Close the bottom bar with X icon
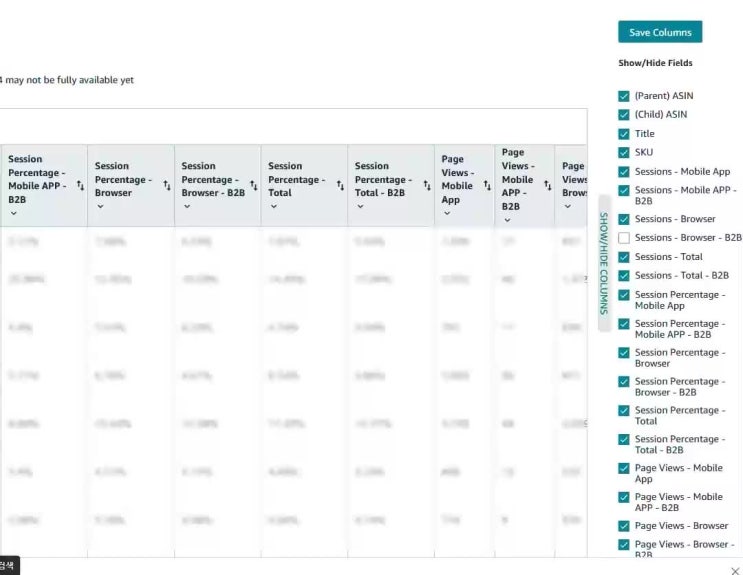The width and height of the screenshot is (743, 575). (x=735, y=570)
